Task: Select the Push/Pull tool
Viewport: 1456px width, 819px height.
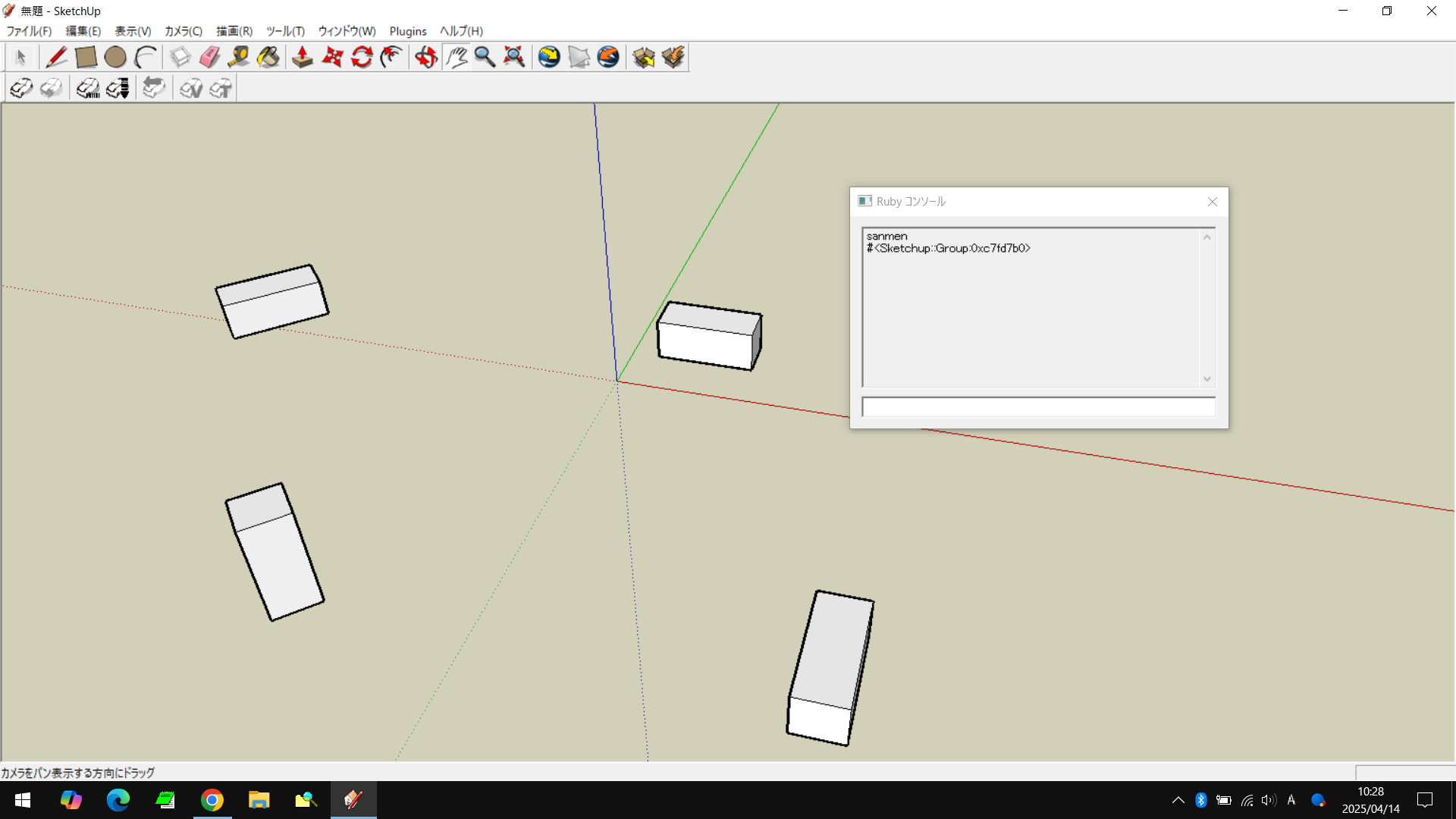Action: 303,58
